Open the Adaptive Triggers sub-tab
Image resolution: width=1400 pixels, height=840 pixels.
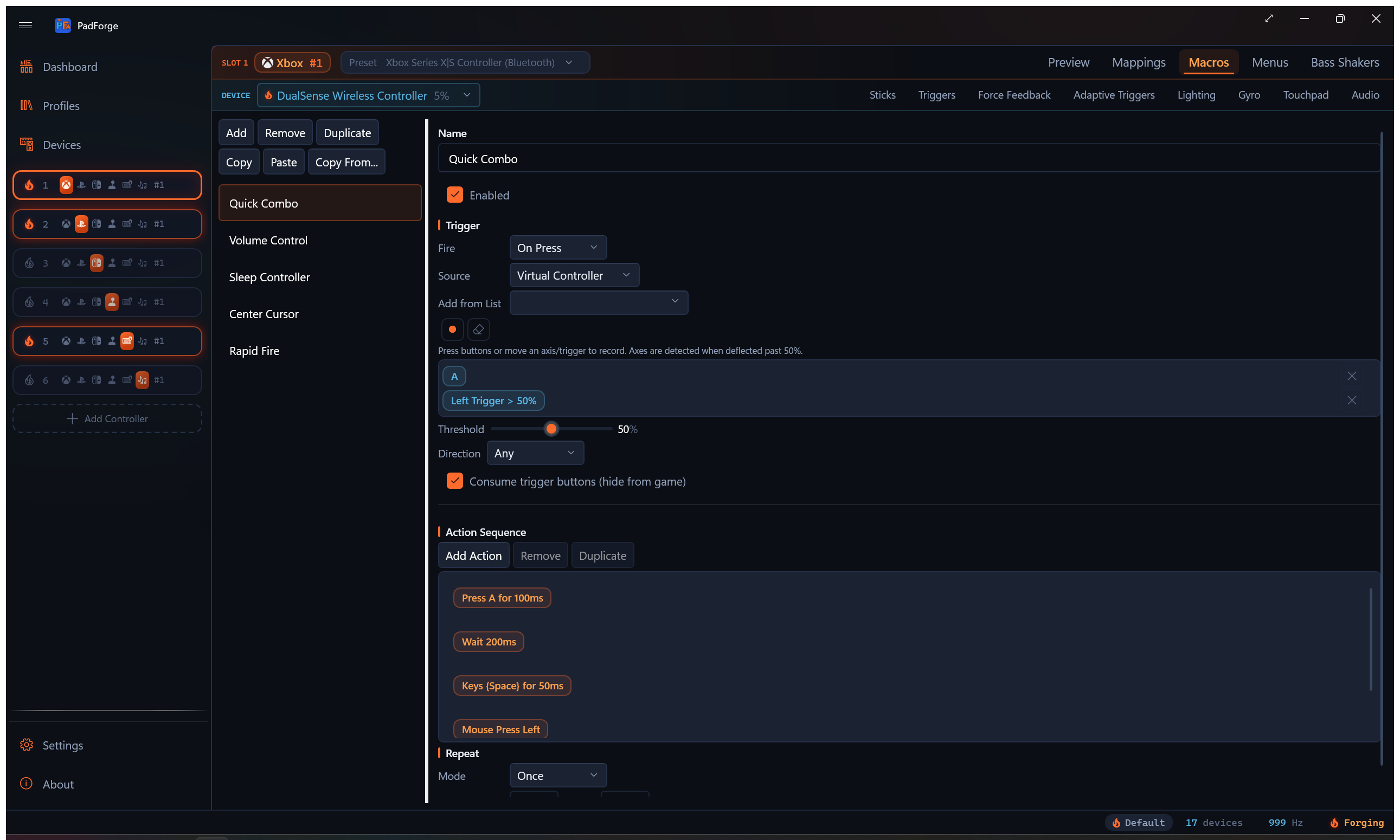coord(1113,95)
